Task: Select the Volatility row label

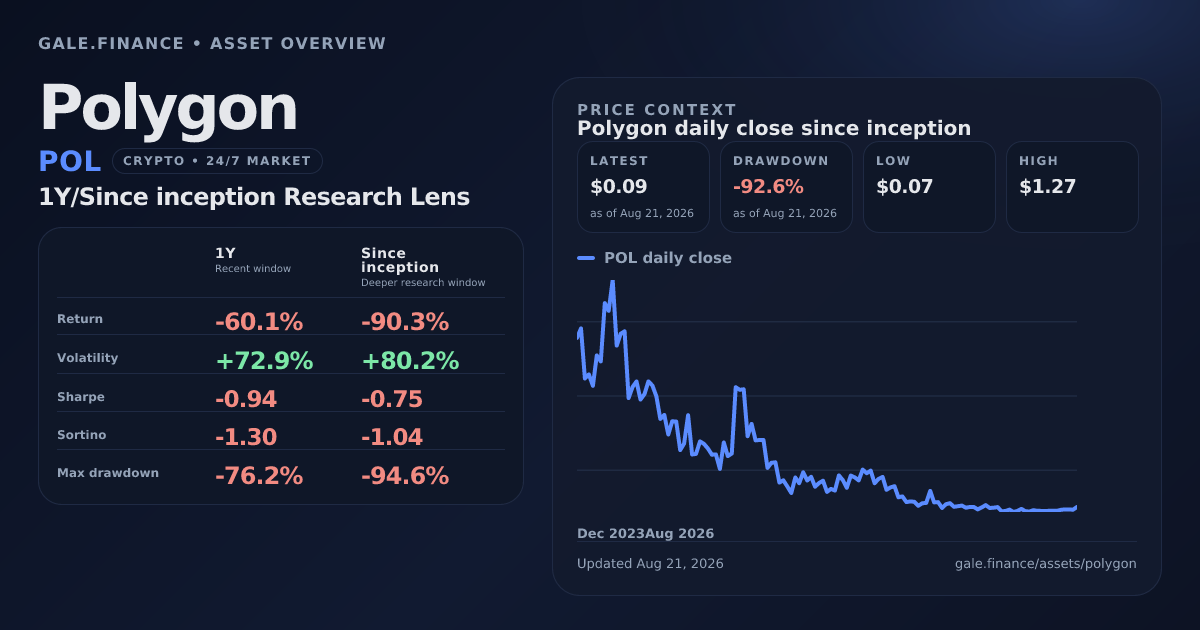Action: 88,358
